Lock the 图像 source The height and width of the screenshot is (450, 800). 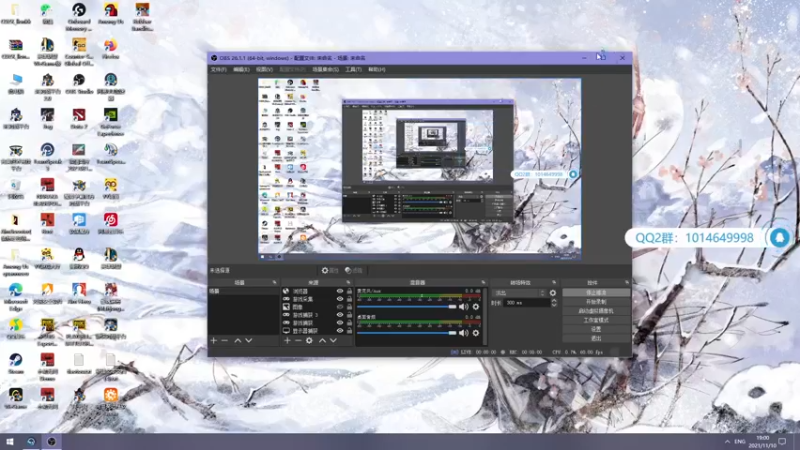pos(349,307)
